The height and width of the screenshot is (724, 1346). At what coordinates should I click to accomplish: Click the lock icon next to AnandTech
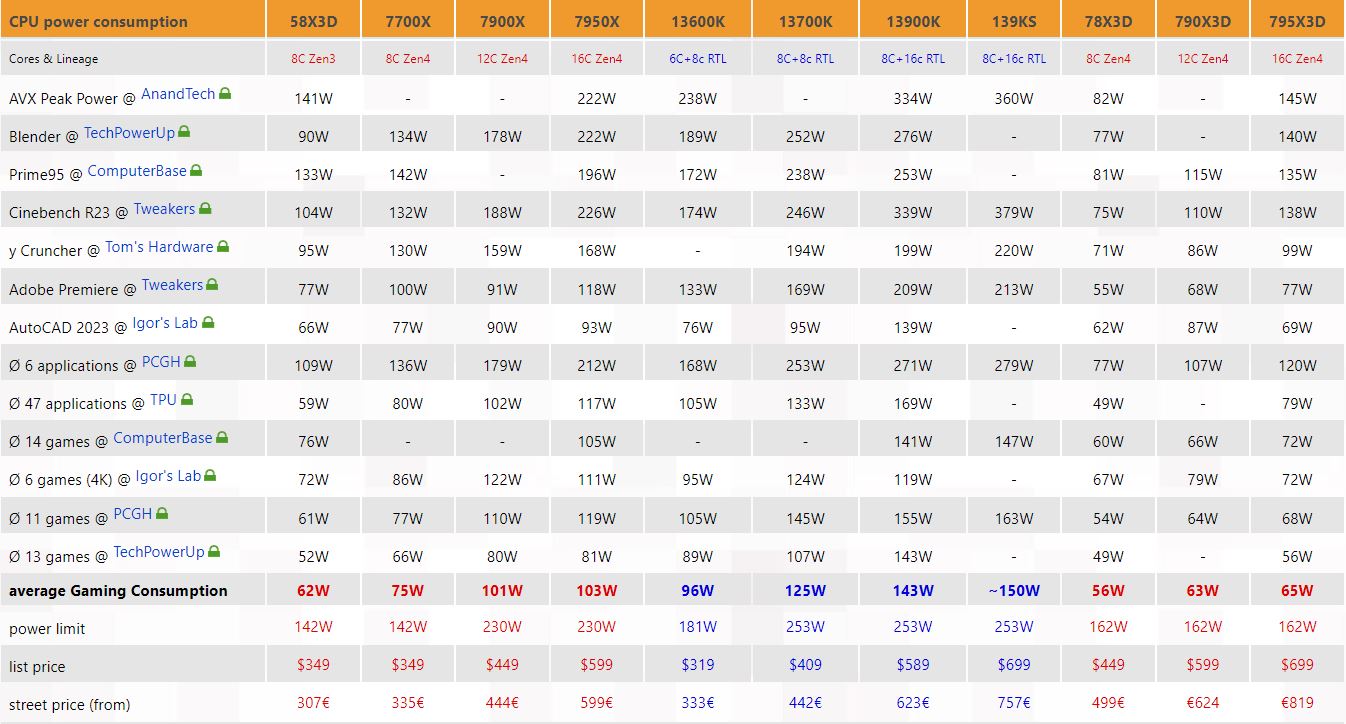point(225,93)
